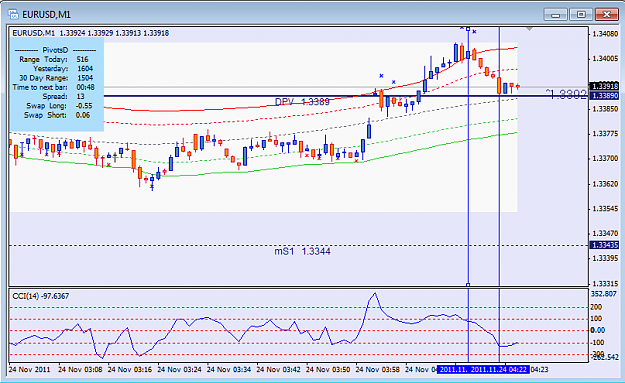Click the Yesterday range value 1604
The image size is (625, 383).
tap(85, 69)
